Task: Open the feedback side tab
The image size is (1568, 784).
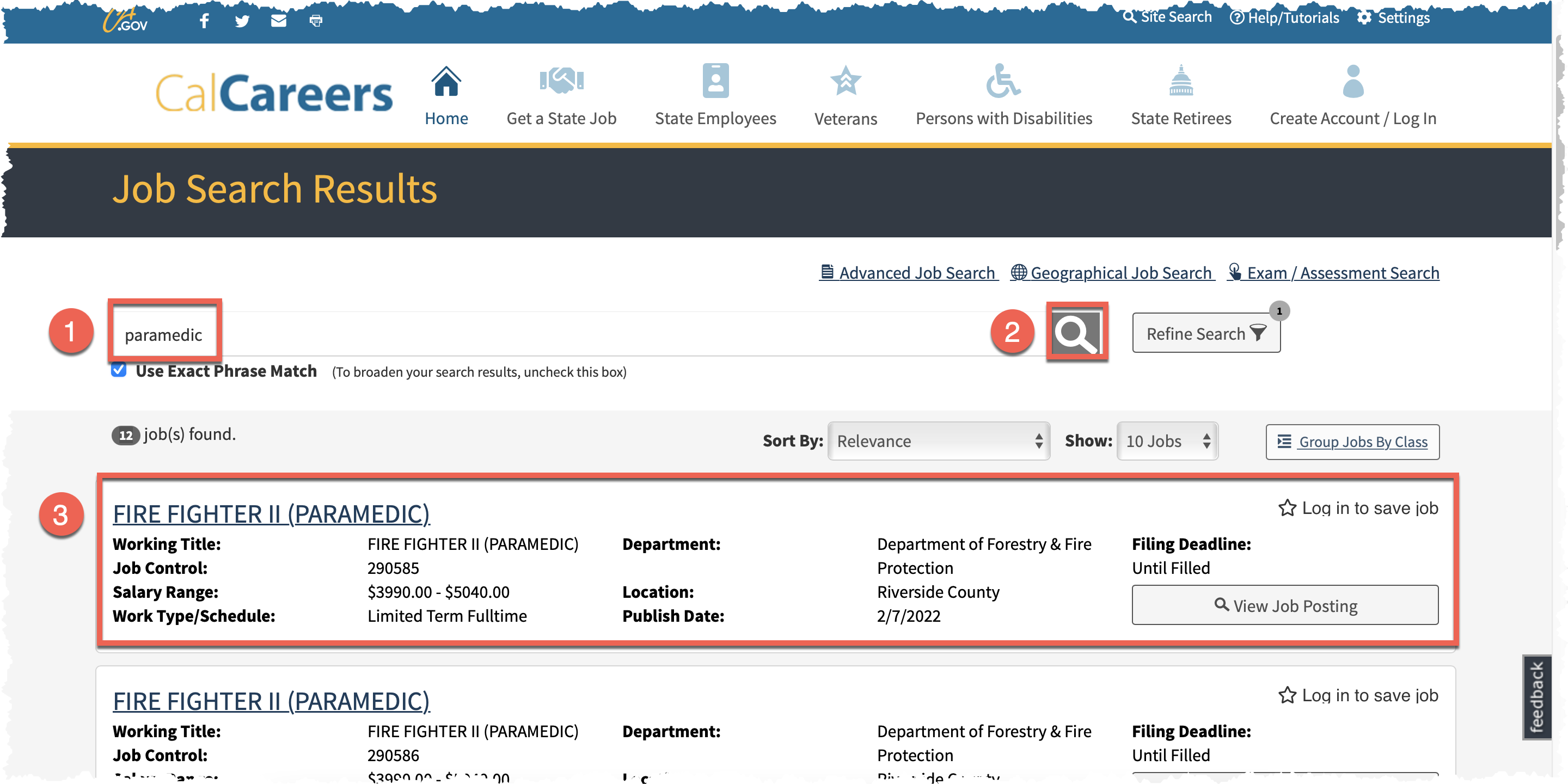Action: click(x=1536, y=697)
